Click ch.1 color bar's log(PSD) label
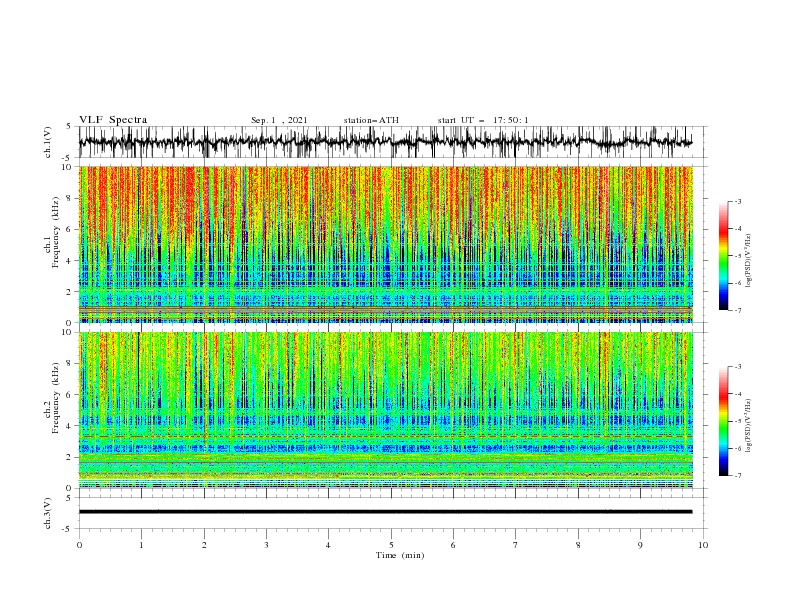This screenshot has height=612, width=792. pos(748,261)
